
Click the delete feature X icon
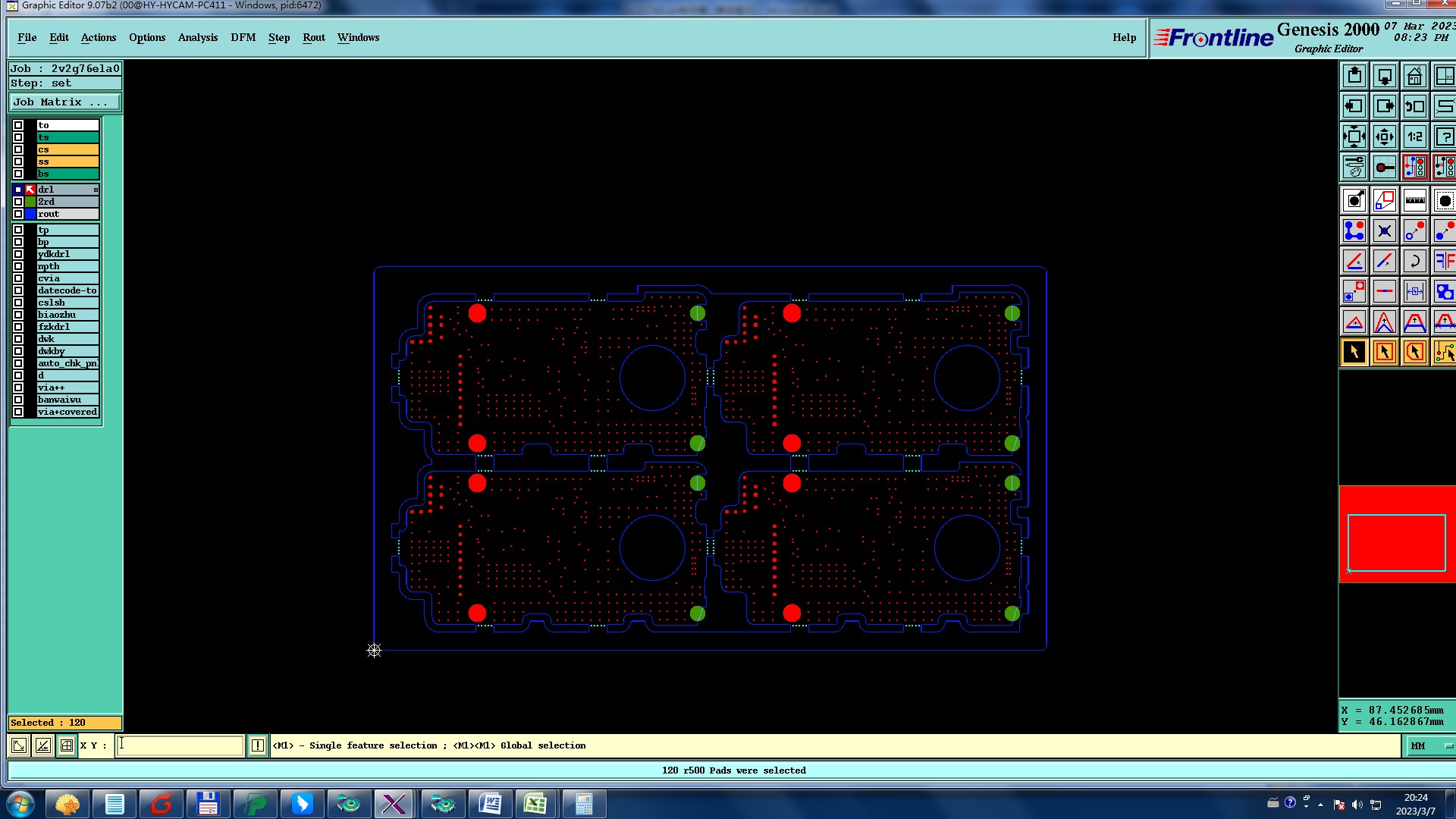click(1384, 231)
